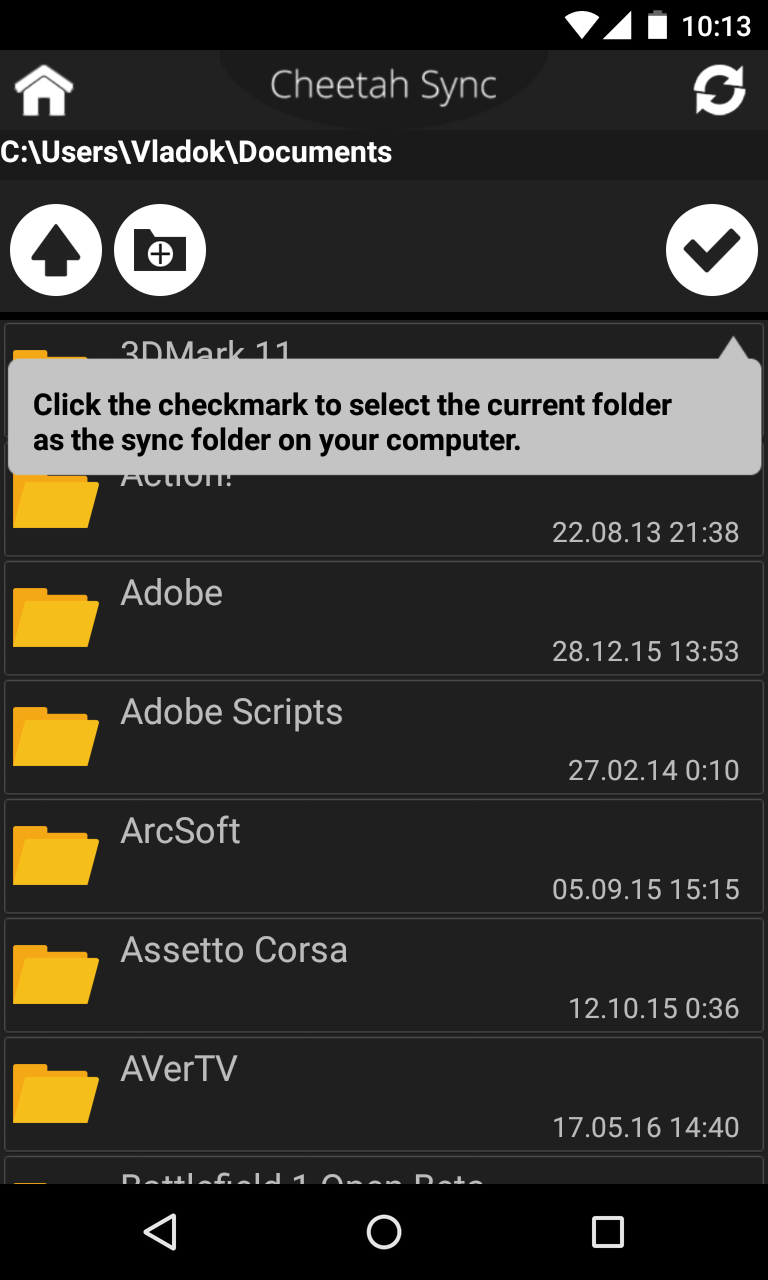Image resolution: width=768 pixels, height=1280 pixels.
Task: Open the Adobe Scripts folder
Action: tap(384, 737)
